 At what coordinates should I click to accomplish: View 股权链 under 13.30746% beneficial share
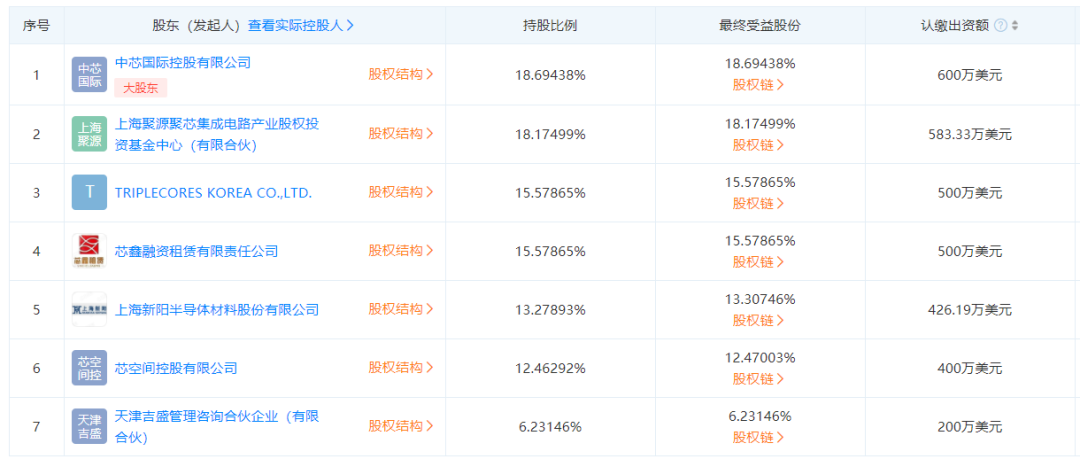(x=759, y=320)
